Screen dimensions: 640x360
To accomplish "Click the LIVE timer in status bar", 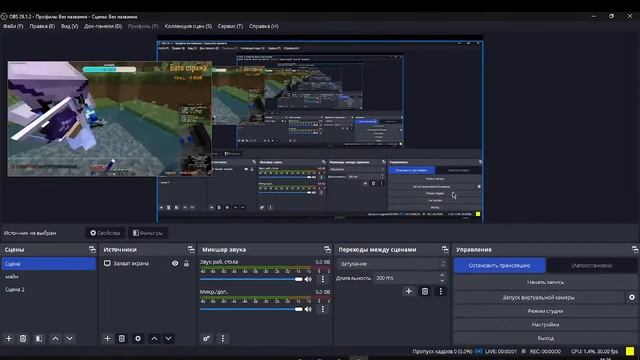I will pyautogui.click(x=501, y=351).
